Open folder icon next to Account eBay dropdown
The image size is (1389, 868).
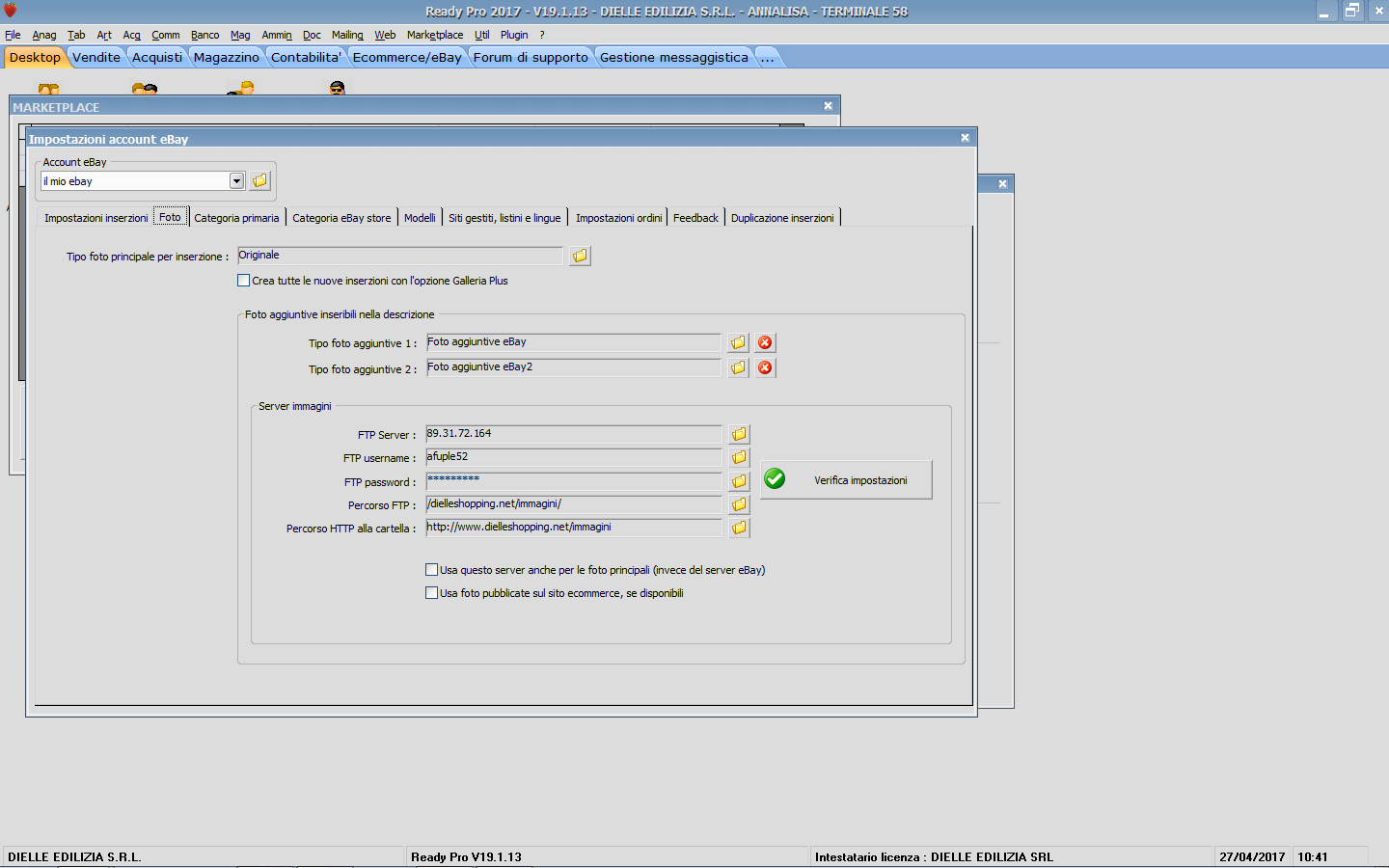[260, 180]
